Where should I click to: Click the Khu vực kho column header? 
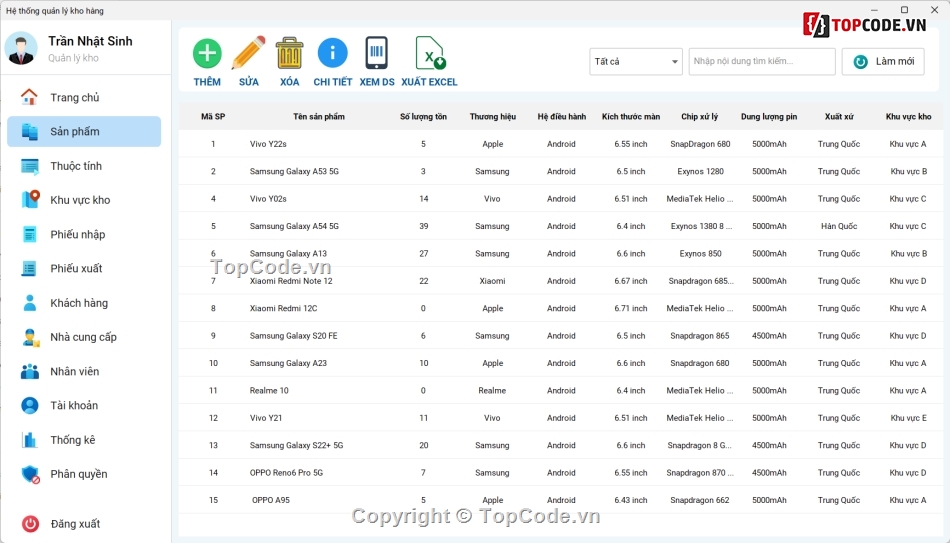[908, 116]
